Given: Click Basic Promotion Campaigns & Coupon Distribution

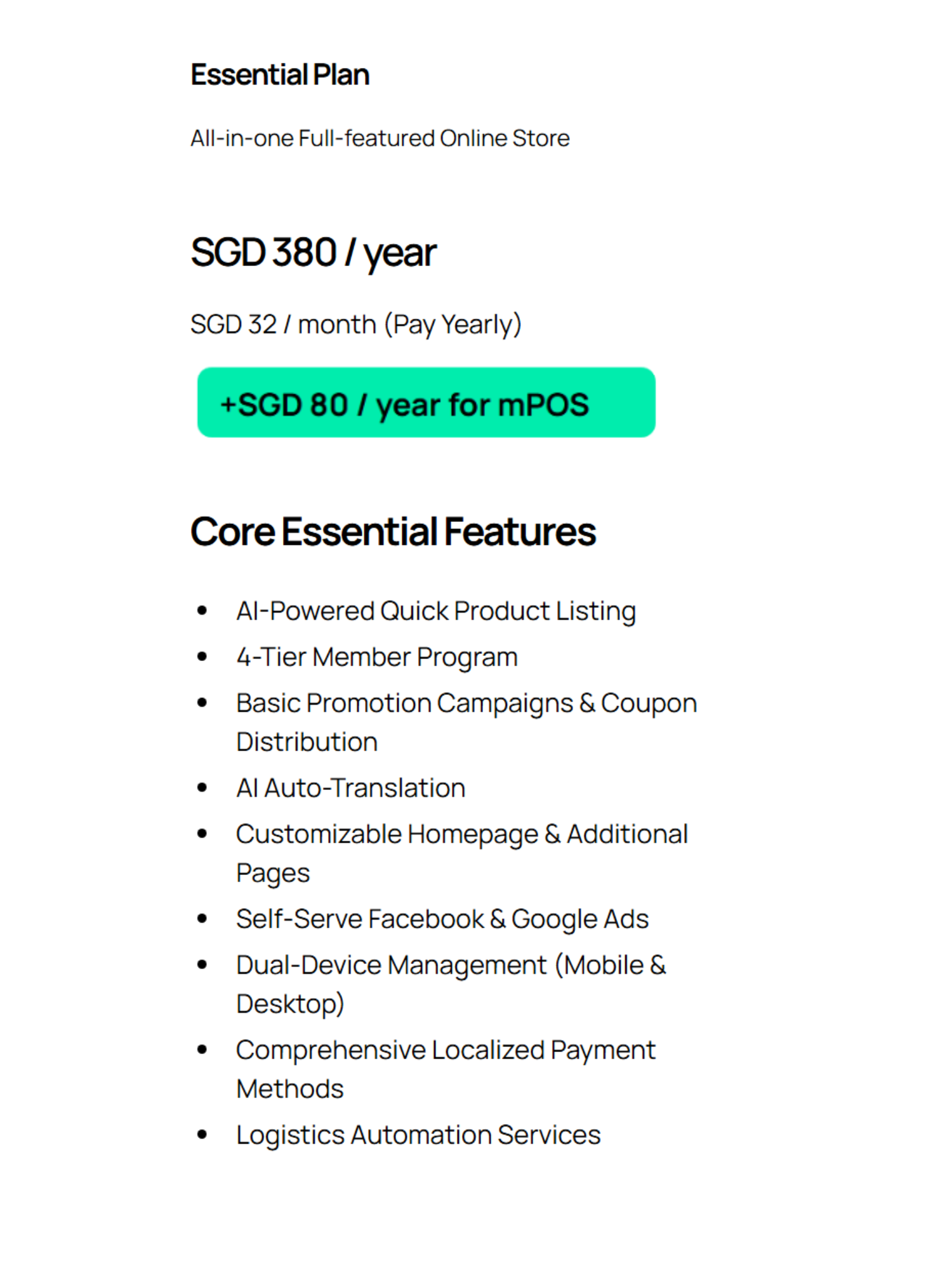Looking at the screenshot, I should (466, 723).
